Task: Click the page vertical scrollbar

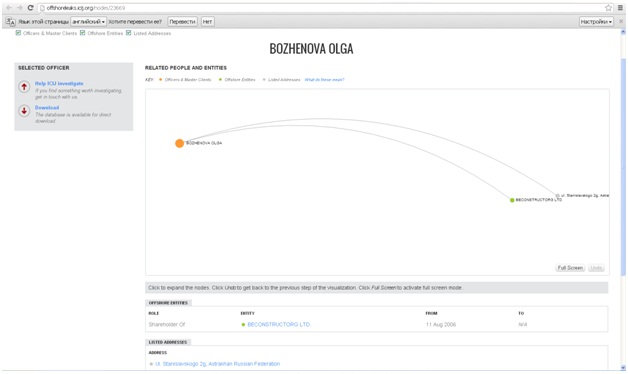Action: [x=623, y=167]
